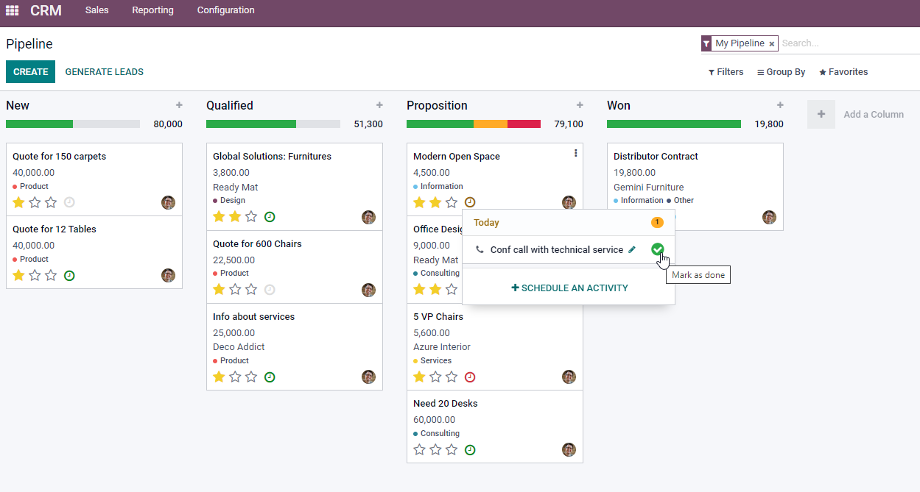Expand the Group By dropdown

pyautogui.click(x=781, y=72)
